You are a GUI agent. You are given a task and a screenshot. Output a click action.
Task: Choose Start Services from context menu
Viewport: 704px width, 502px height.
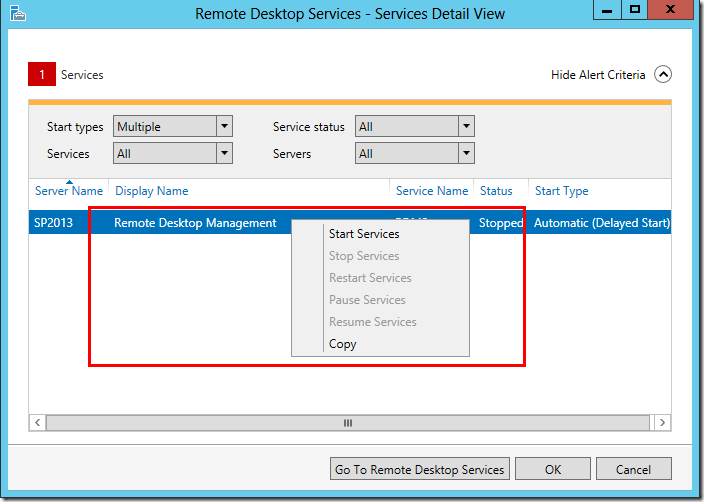coord(364,234)
